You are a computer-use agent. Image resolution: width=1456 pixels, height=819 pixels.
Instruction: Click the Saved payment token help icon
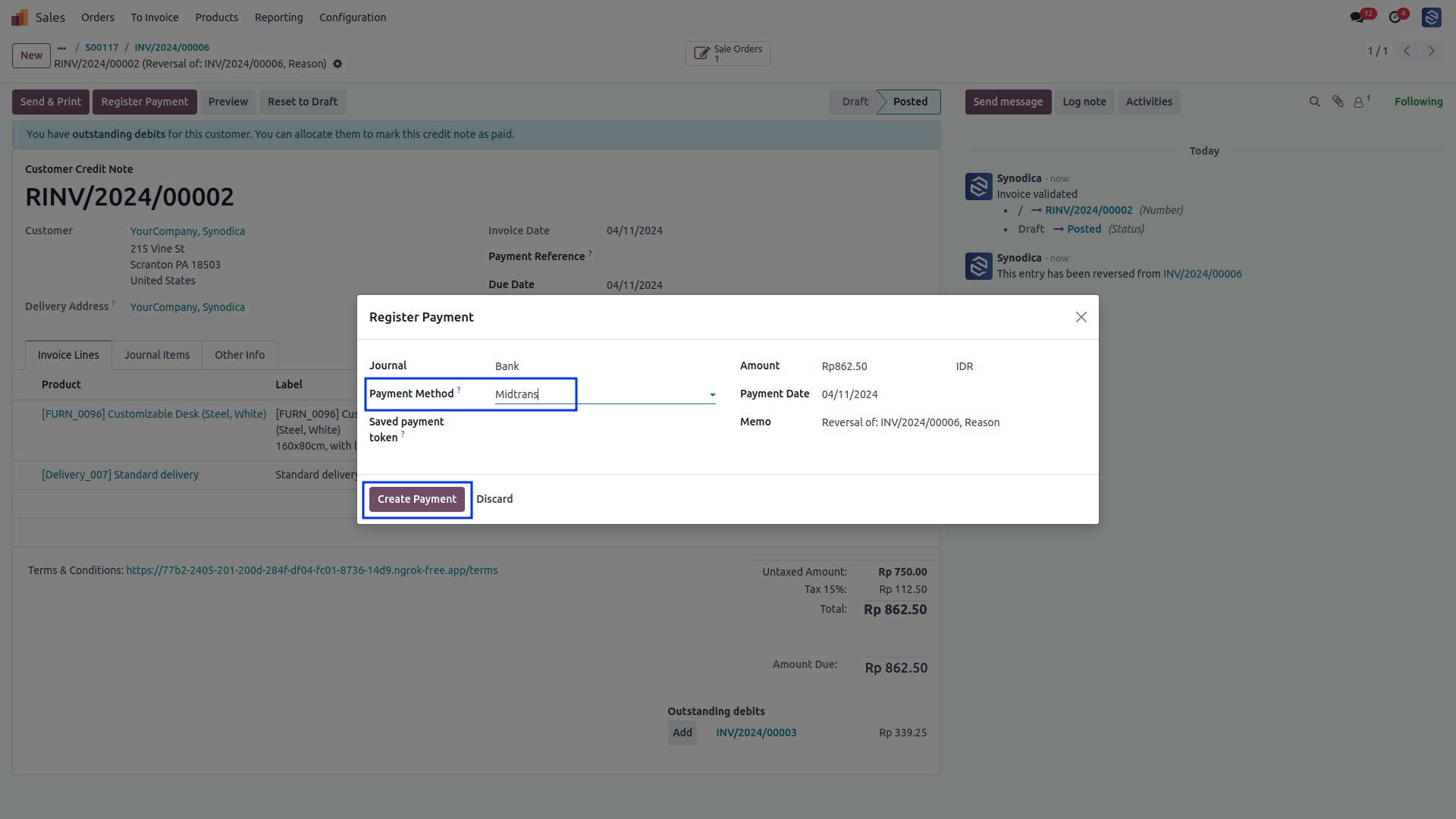[403, 434]
